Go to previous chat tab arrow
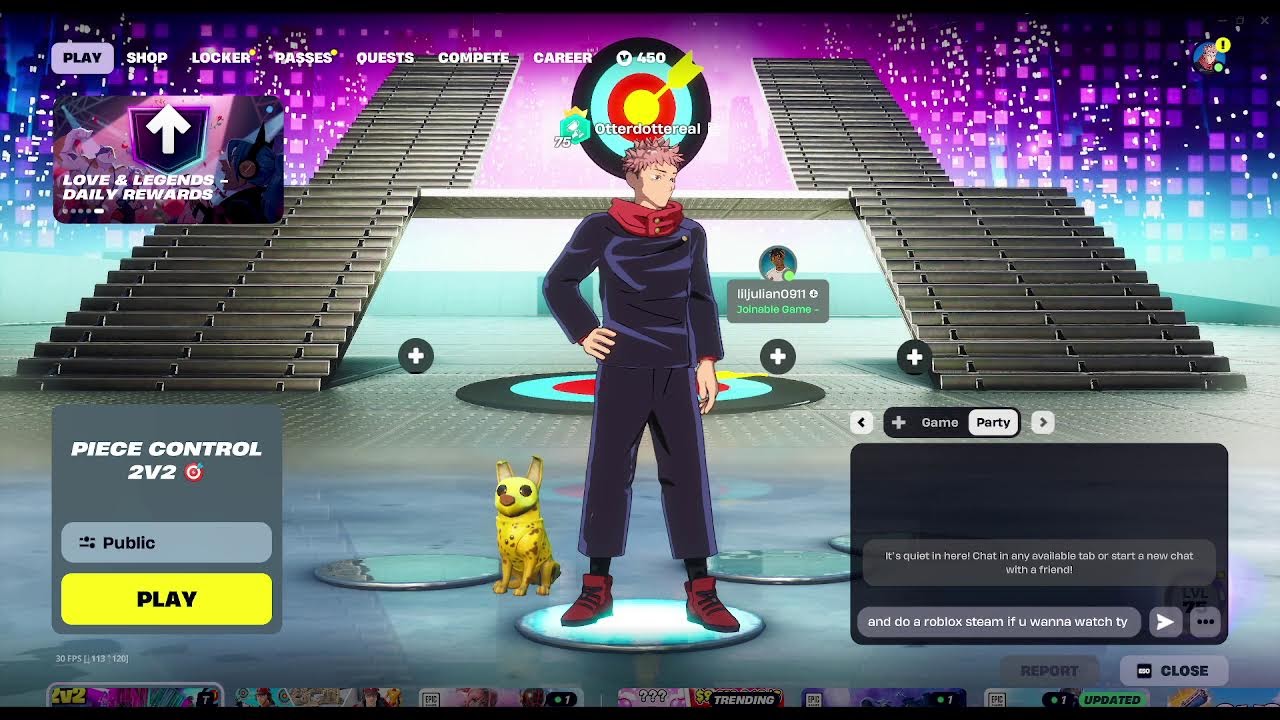1280x720 pixels. pyautogui.click(x=861, y=422)
